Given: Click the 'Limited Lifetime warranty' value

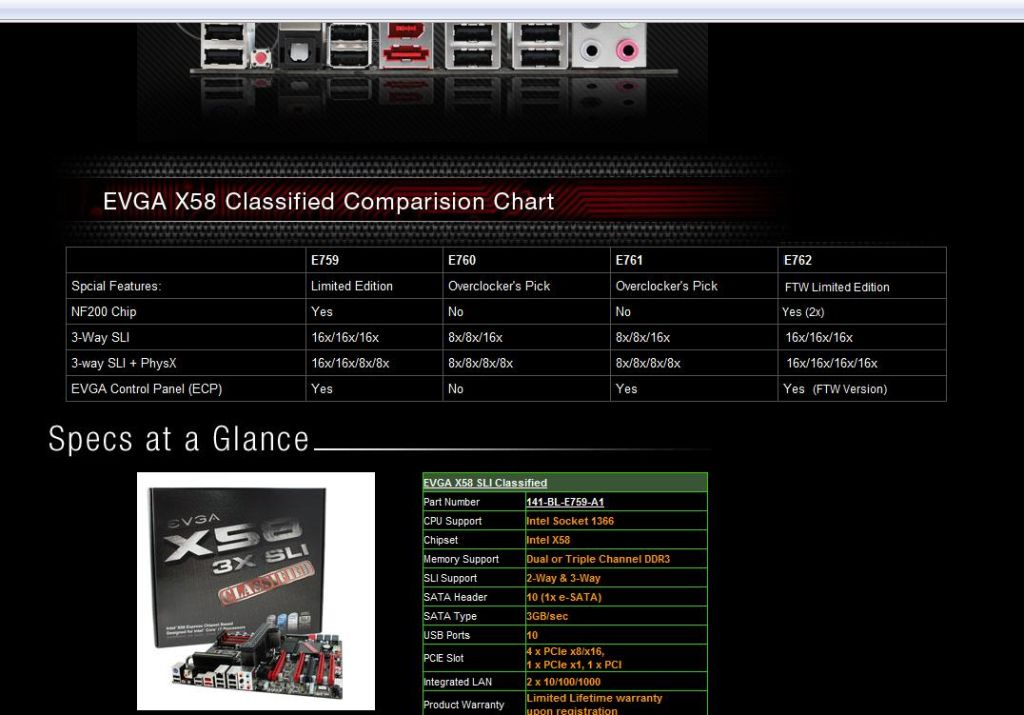Looking at the screenshot, I should click(x=594, y=698).
